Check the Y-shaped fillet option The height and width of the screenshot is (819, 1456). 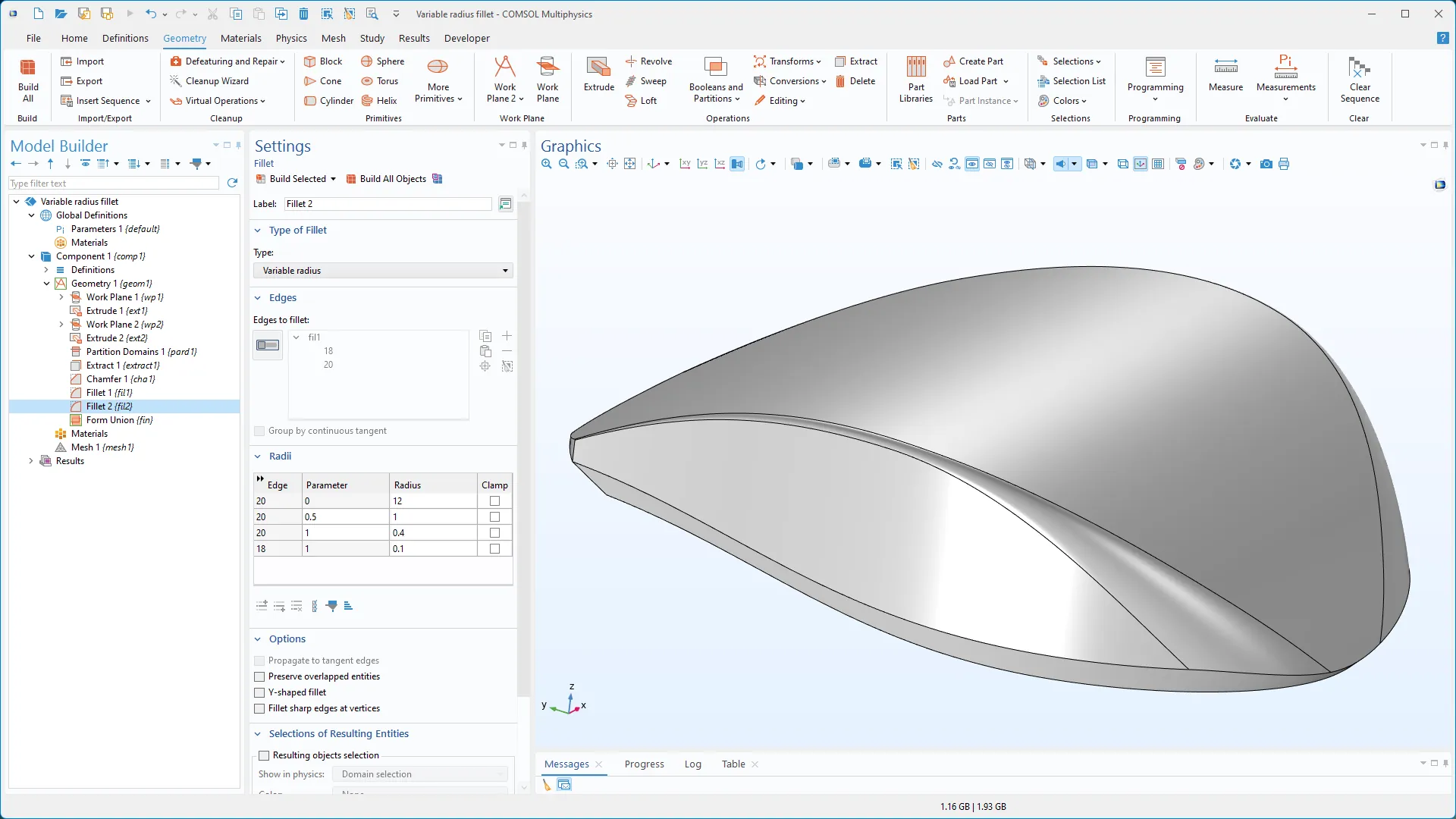259,692
